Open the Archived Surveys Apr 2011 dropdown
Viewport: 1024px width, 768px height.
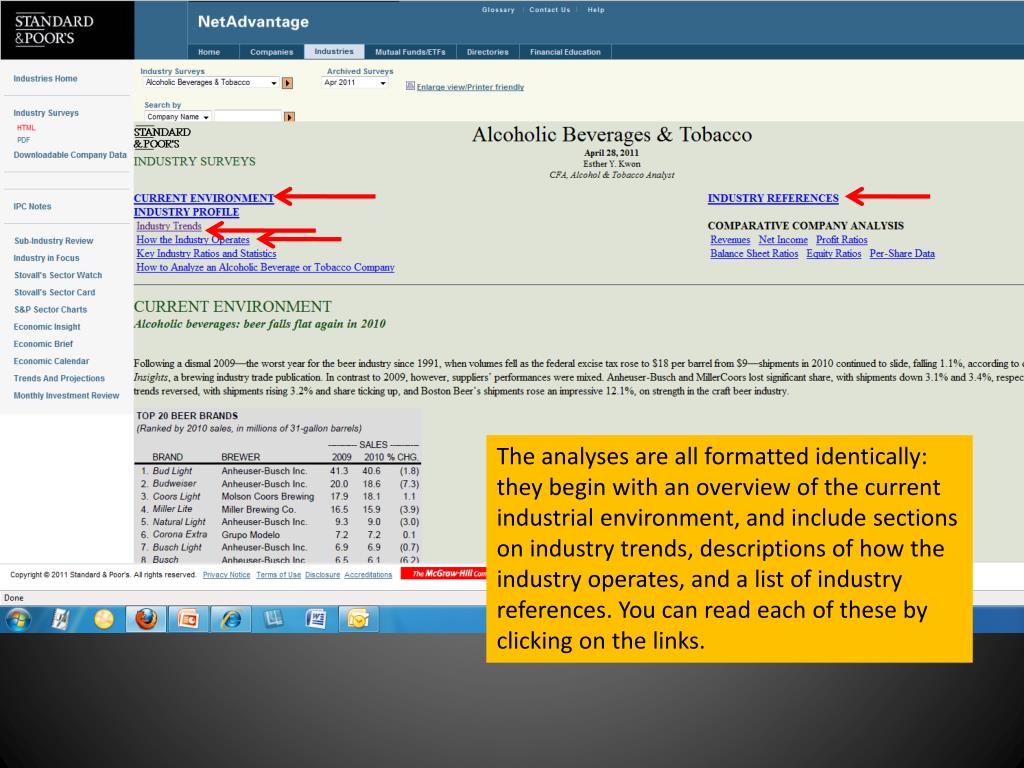click(355, 82)
